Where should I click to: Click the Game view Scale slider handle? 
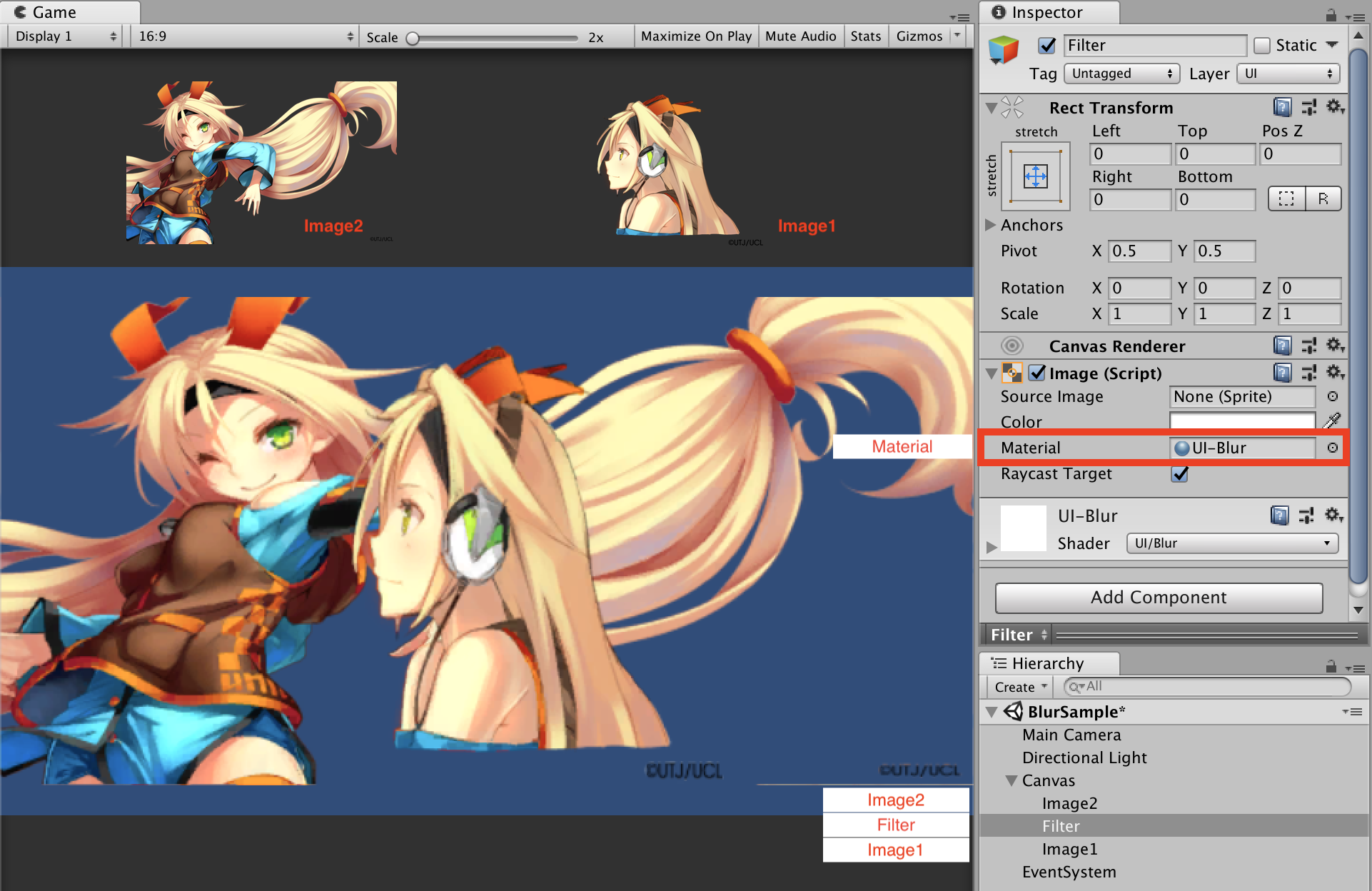coord(413,38)
